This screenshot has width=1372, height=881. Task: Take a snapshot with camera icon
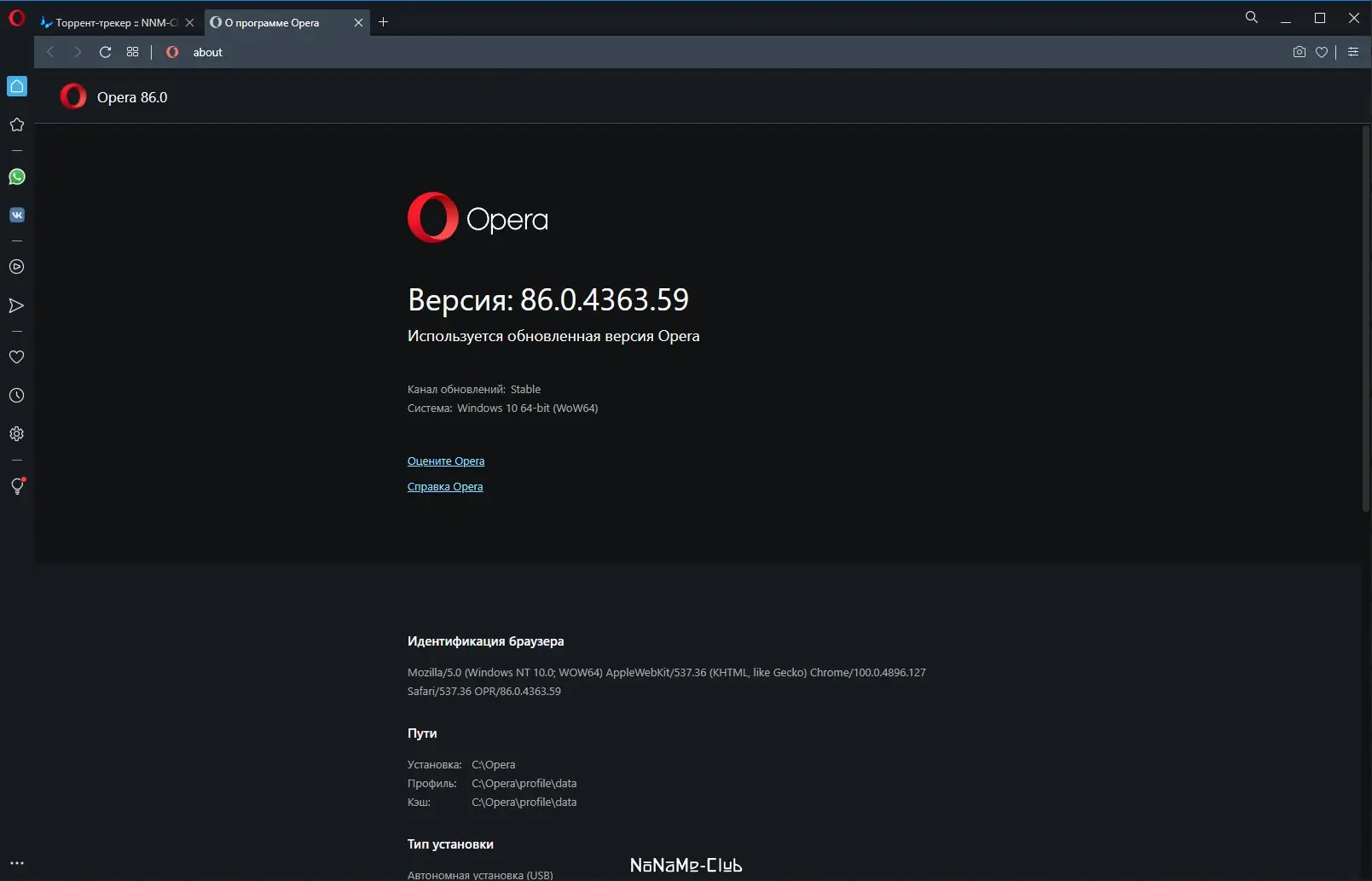[1299, 52]
